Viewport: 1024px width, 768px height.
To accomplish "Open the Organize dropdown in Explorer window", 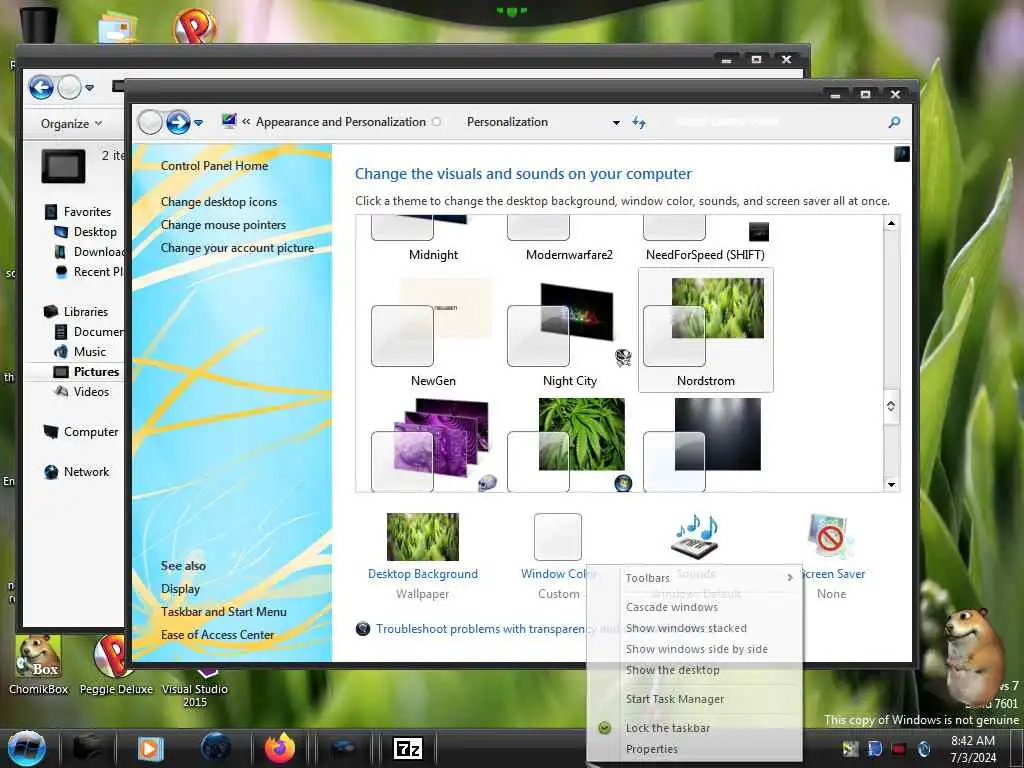I will [71, 123].
